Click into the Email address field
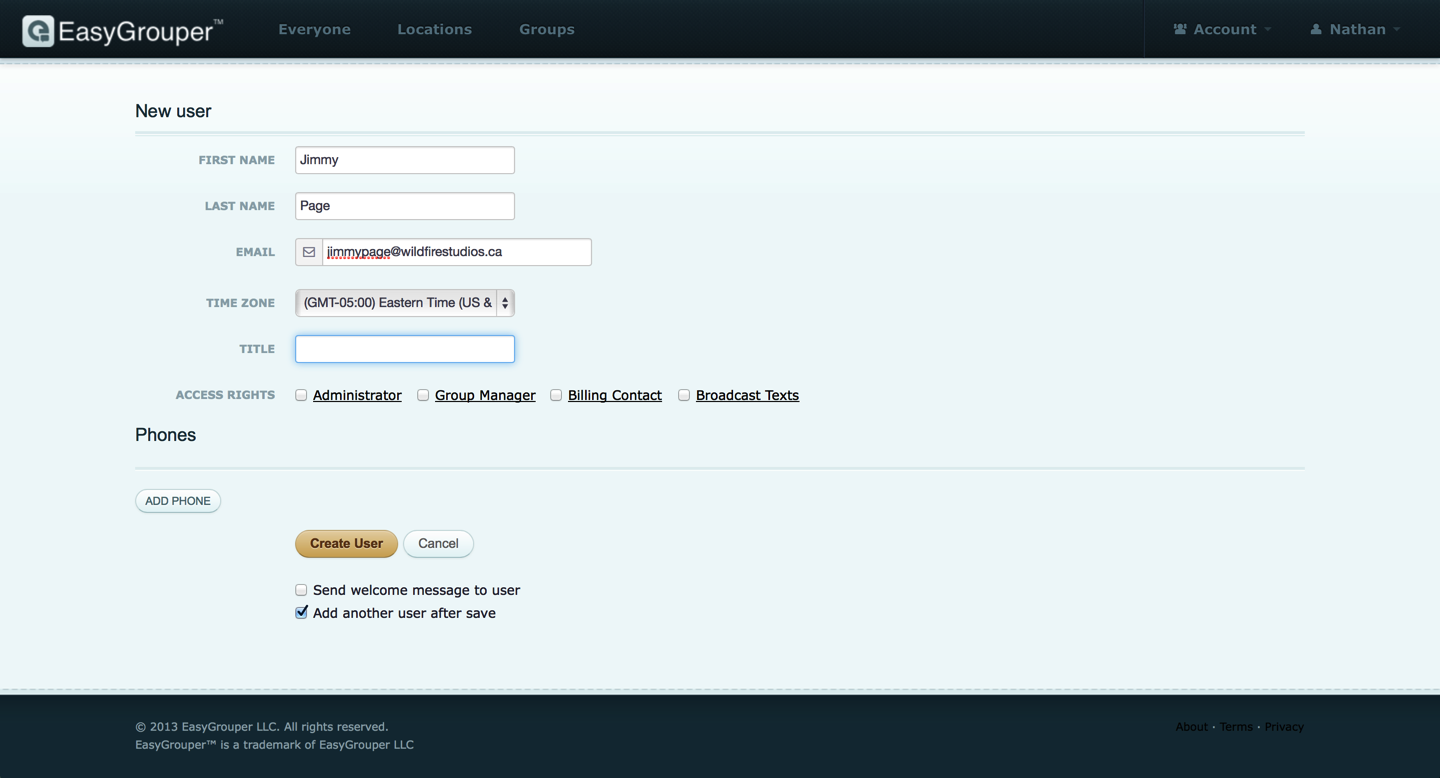 click(457, 252)
